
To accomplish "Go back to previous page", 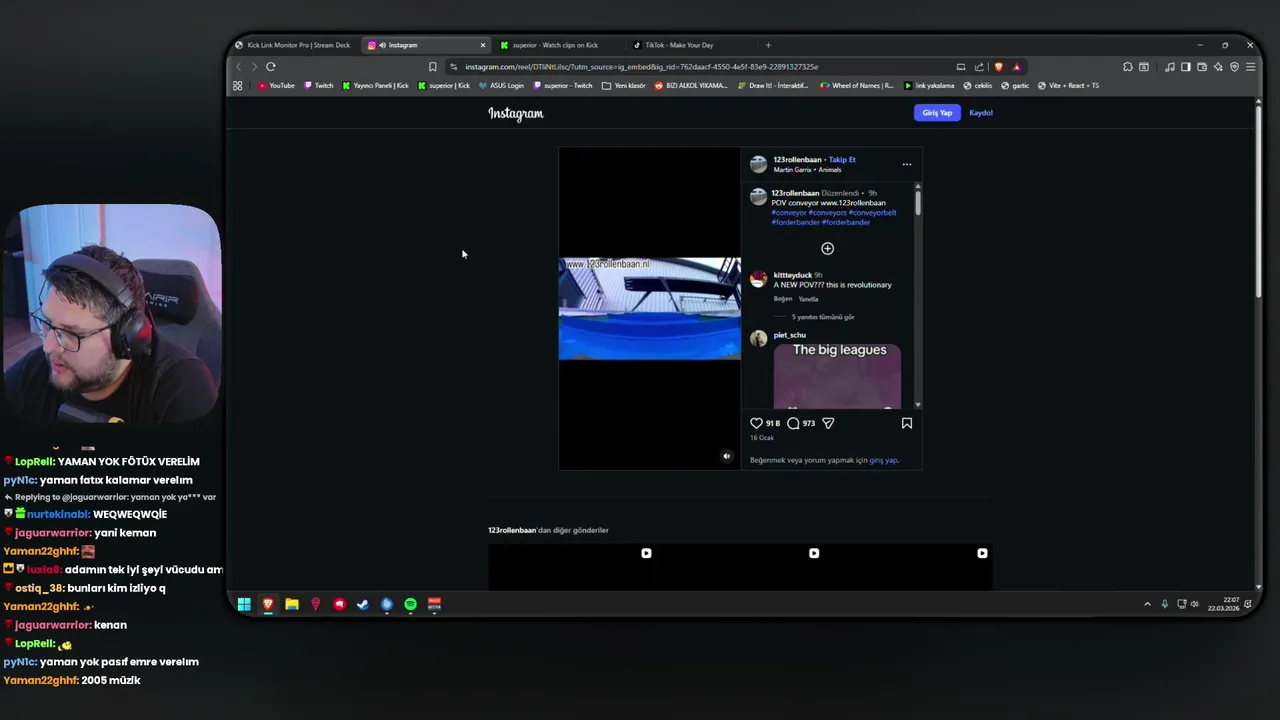I will pyautogui.click(x=238, y=67).
